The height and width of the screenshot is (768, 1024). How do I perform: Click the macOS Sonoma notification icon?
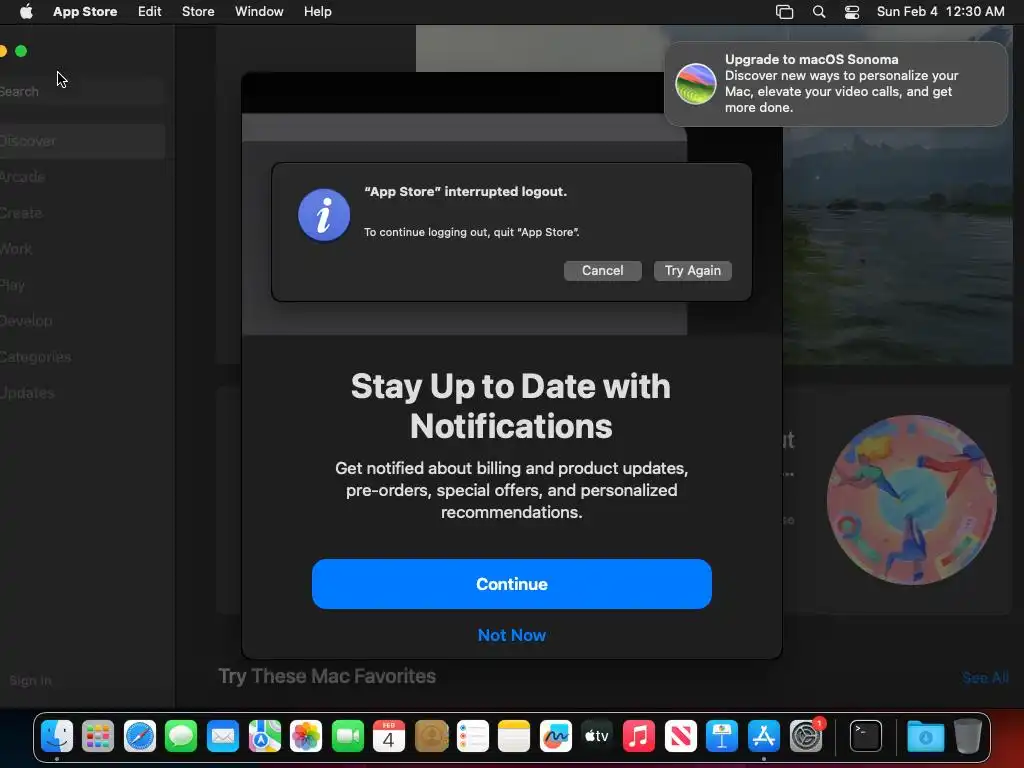click(696, 84)
